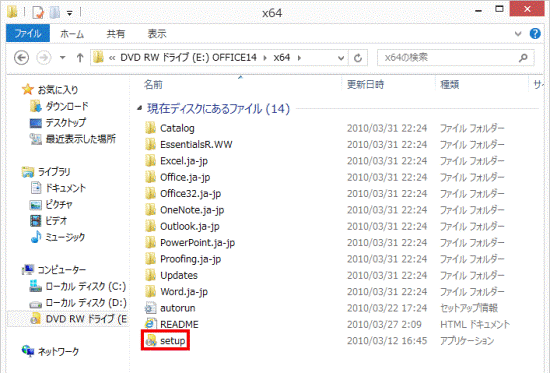Screen dimensions: 550x373
Task: Click the Back navigation arrow
Action: [21, 58]
